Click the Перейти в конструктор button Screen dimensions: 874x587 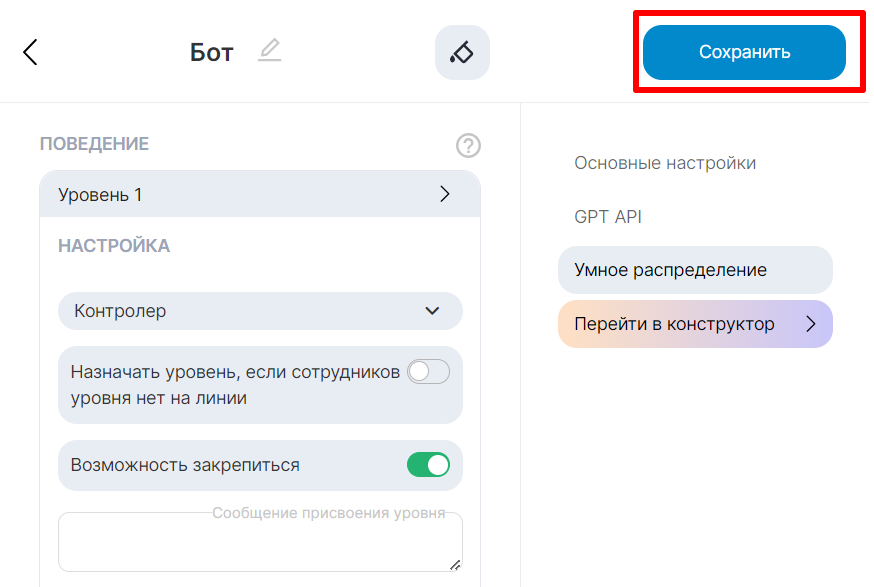(x=675, y=324)
